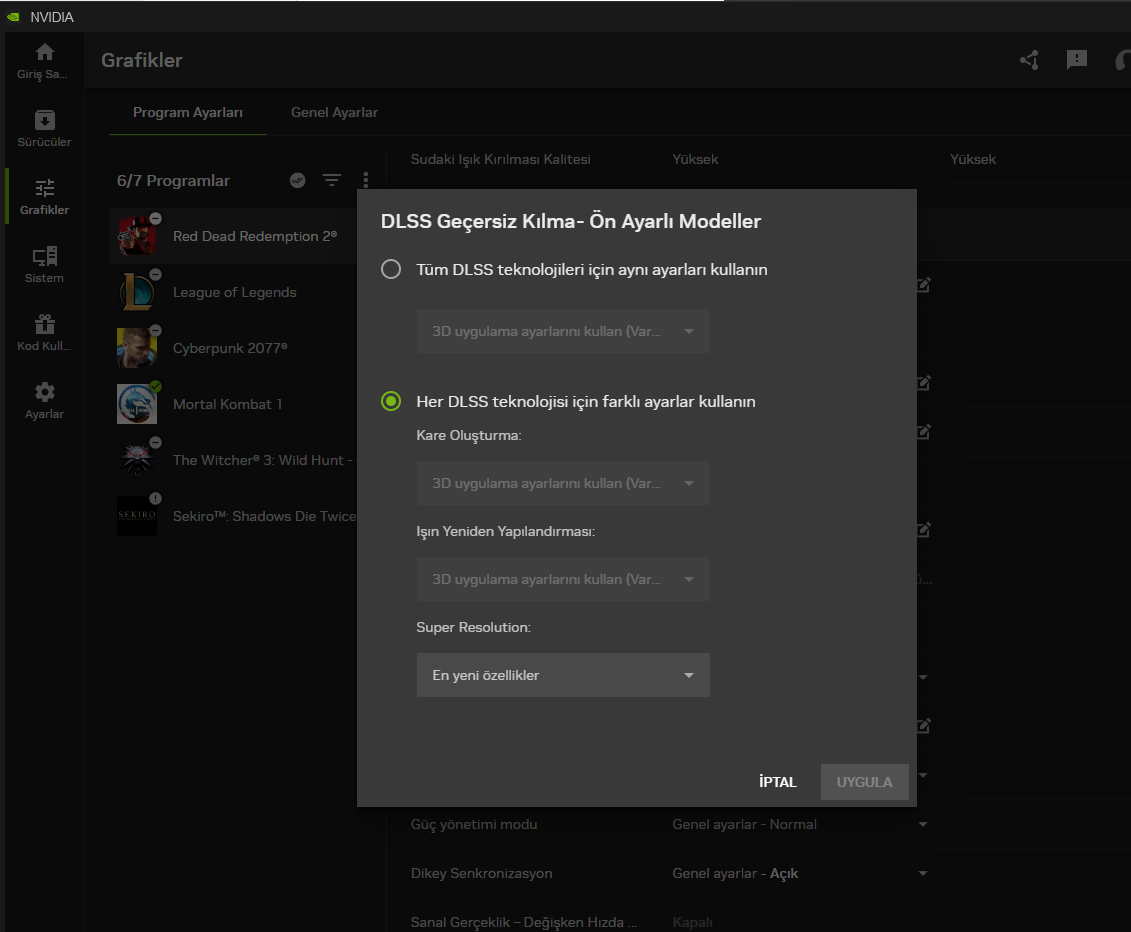Open the dropdown under 'Tüm DLSS teknolojileri'
The height and width of the screenshot is (932, 1131).
[563, 331]
